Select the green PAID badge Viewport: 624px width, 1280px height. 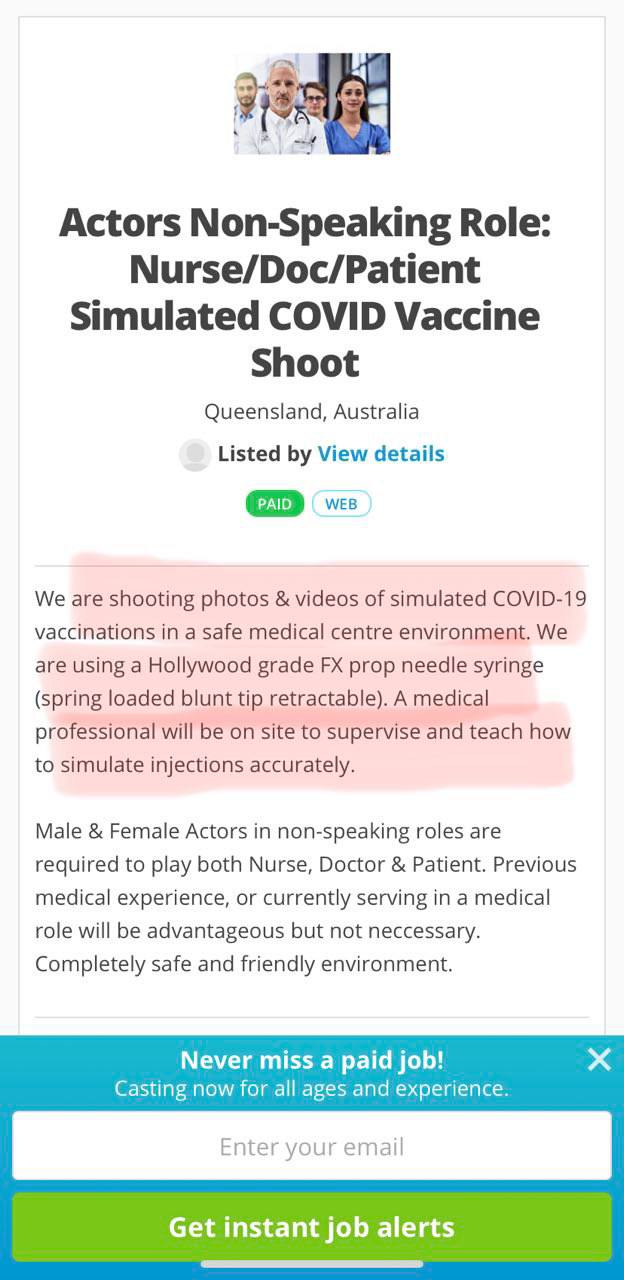pos(275,503)
